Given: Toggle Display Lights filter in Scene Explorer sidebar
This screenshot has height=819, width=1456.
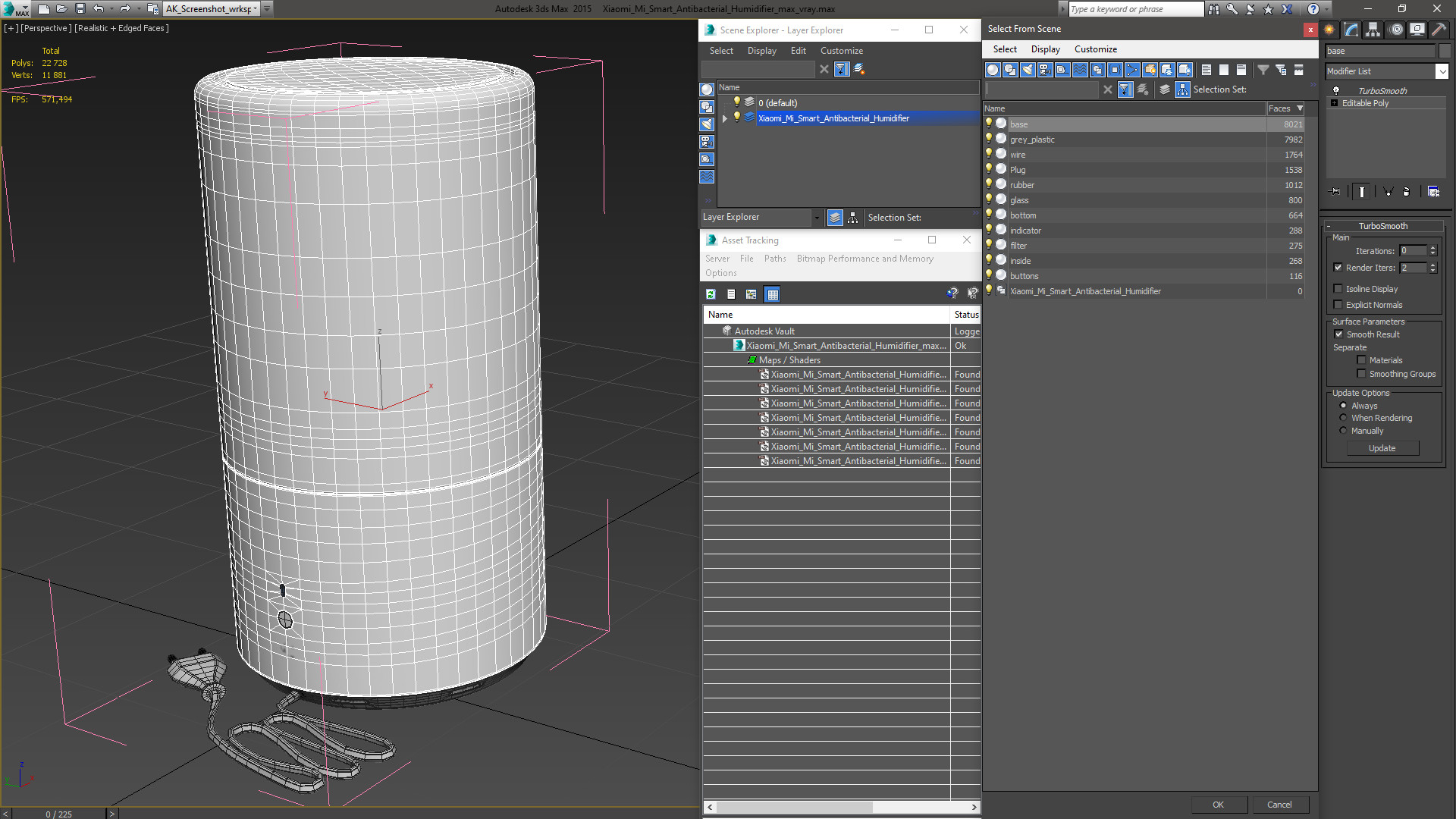Looking at the screenshot, I should click(707, 124).
